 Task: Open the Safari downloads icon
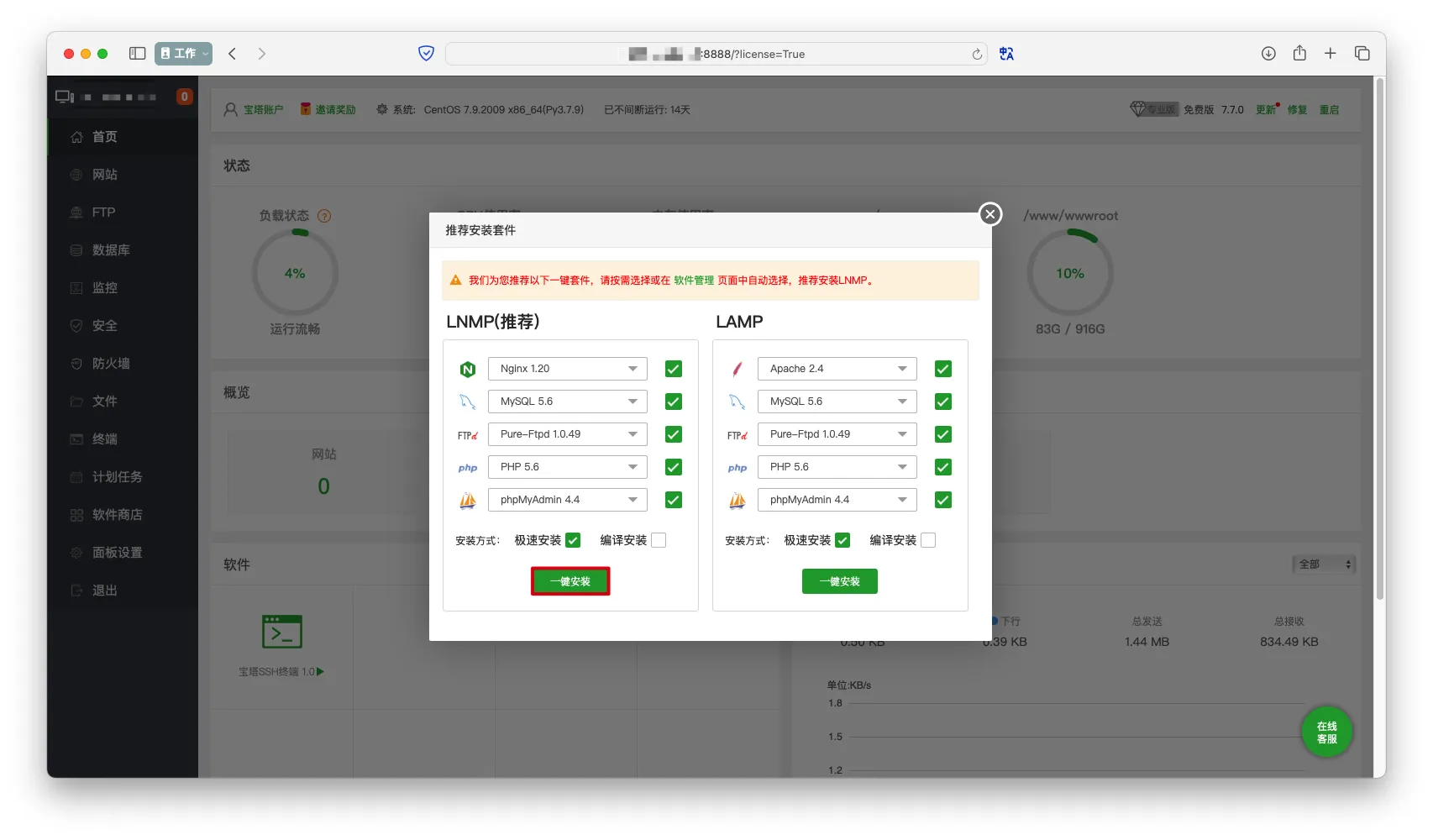tap(1268, 54)
